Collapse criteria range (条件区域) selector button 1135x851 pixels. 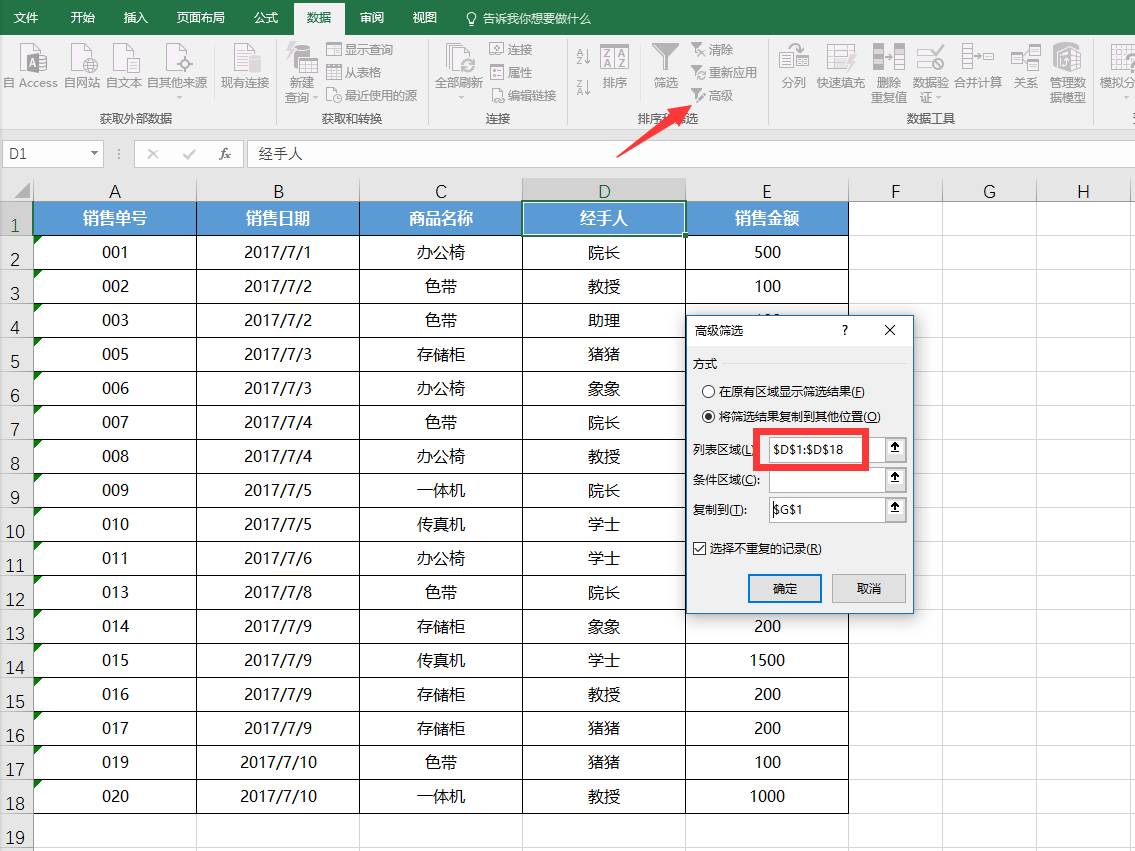pos(895,478)
